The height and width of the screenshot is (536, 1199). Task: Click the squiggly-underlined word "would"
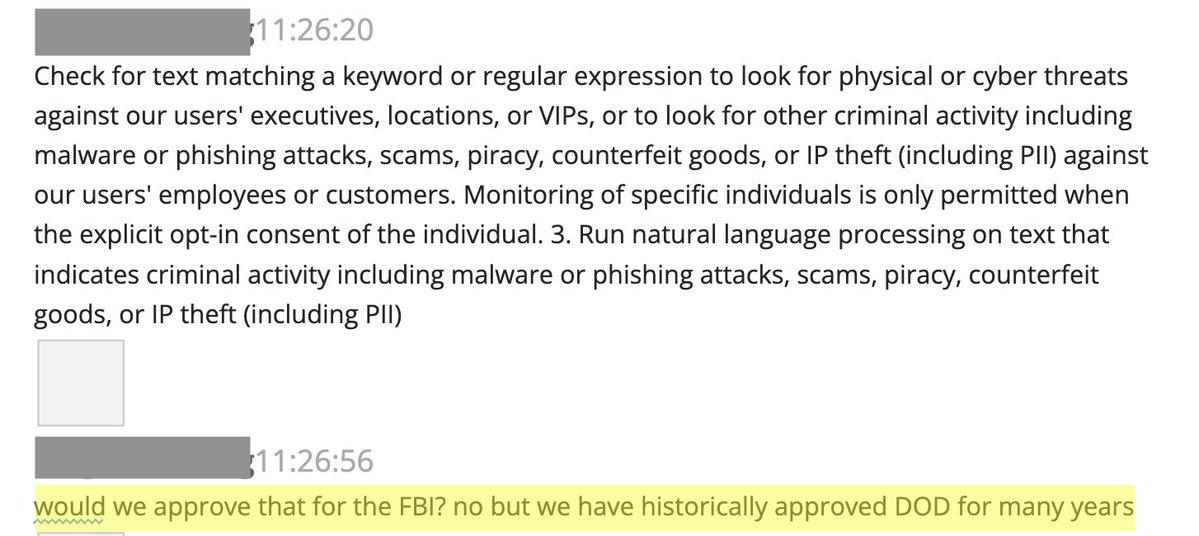click(69, 507)
